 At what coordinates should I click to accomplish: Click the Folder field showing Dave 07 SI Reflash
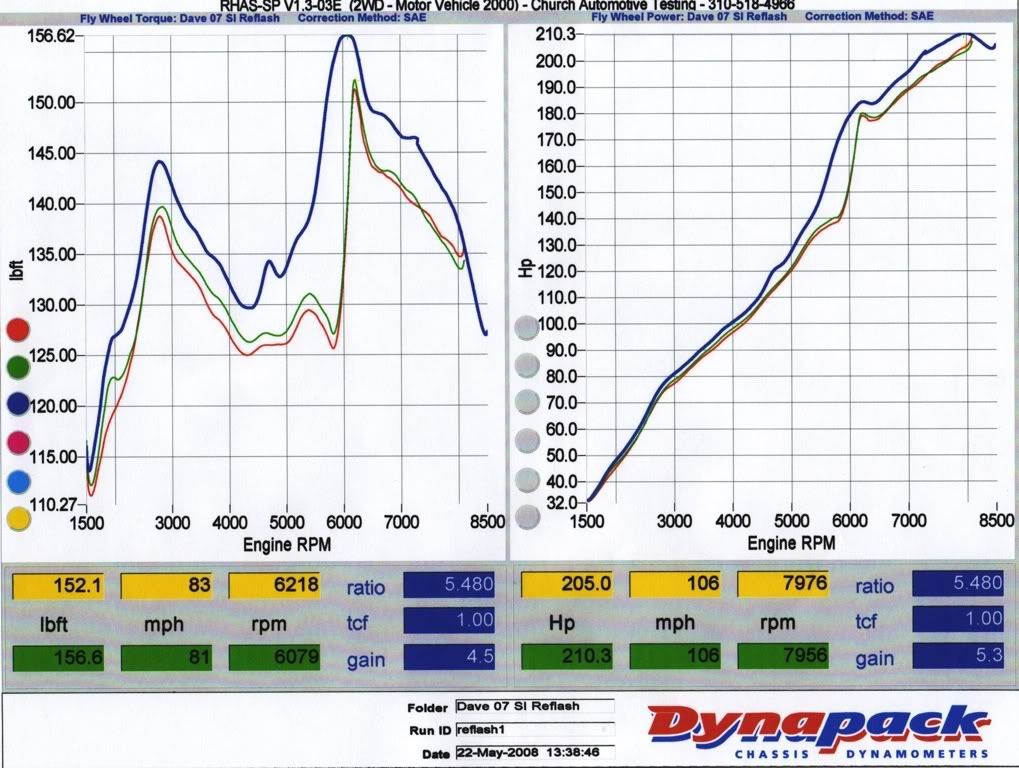coord(531,706)
